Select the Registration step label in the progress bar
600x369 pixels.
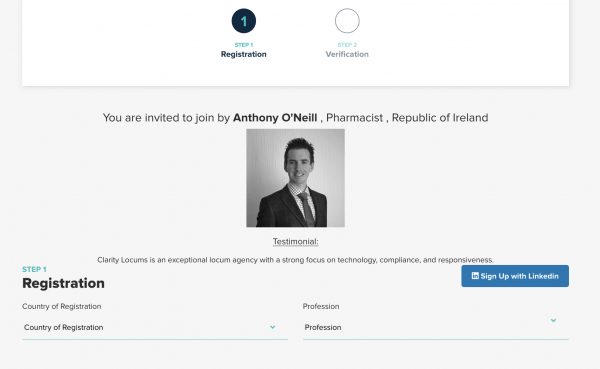click(244, 54)
